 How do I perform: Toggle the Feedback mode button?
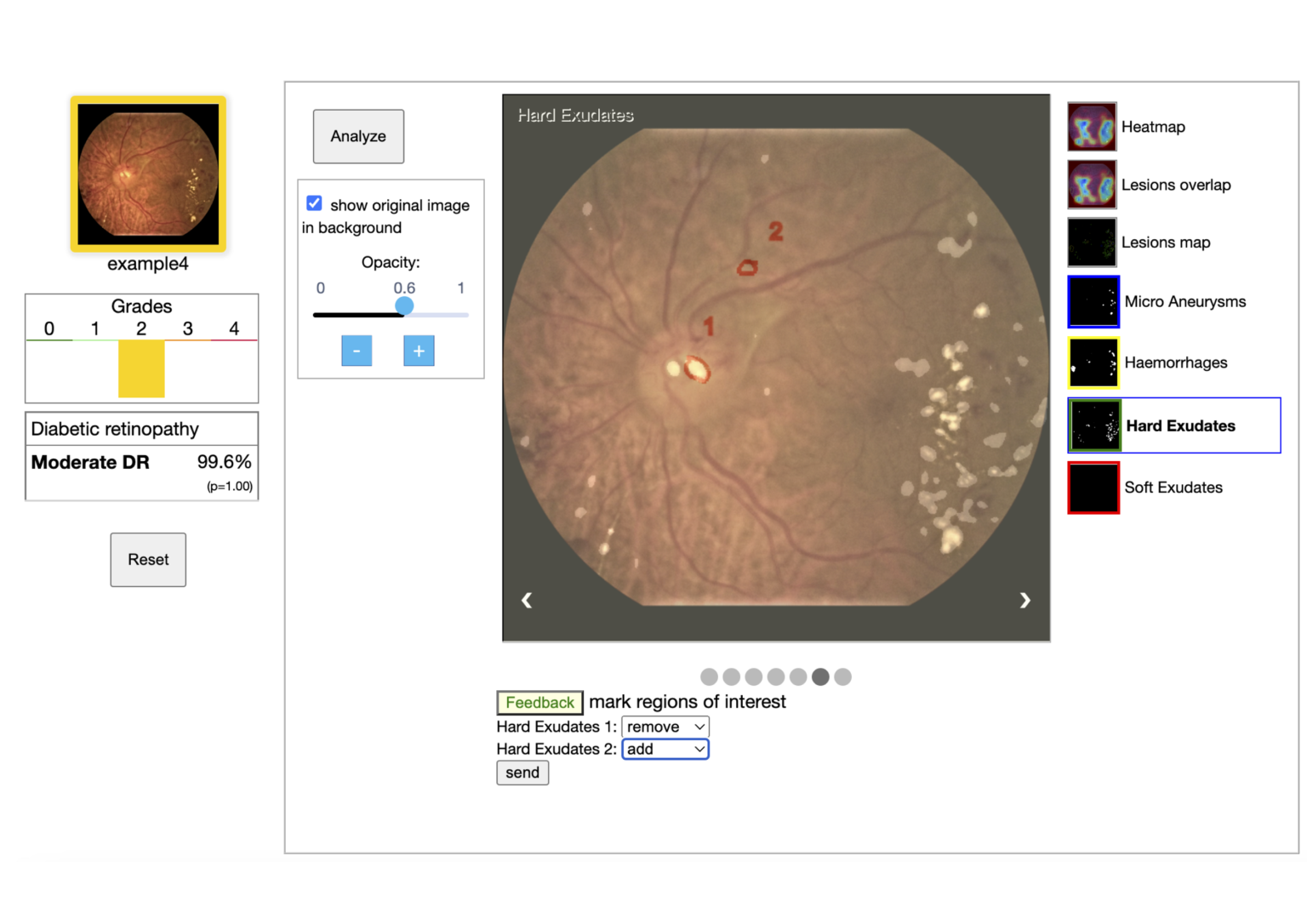[x=539, y=702]
